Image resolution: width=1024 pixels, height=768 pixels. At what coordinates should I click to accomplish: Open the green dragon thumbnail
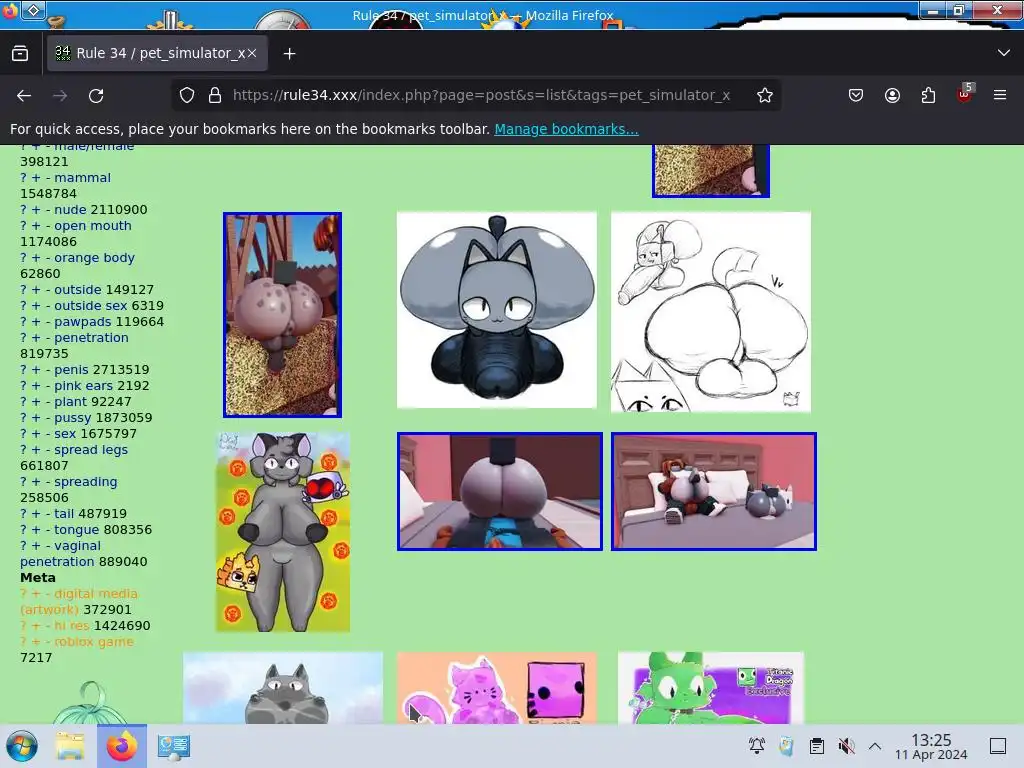(711, 687)
